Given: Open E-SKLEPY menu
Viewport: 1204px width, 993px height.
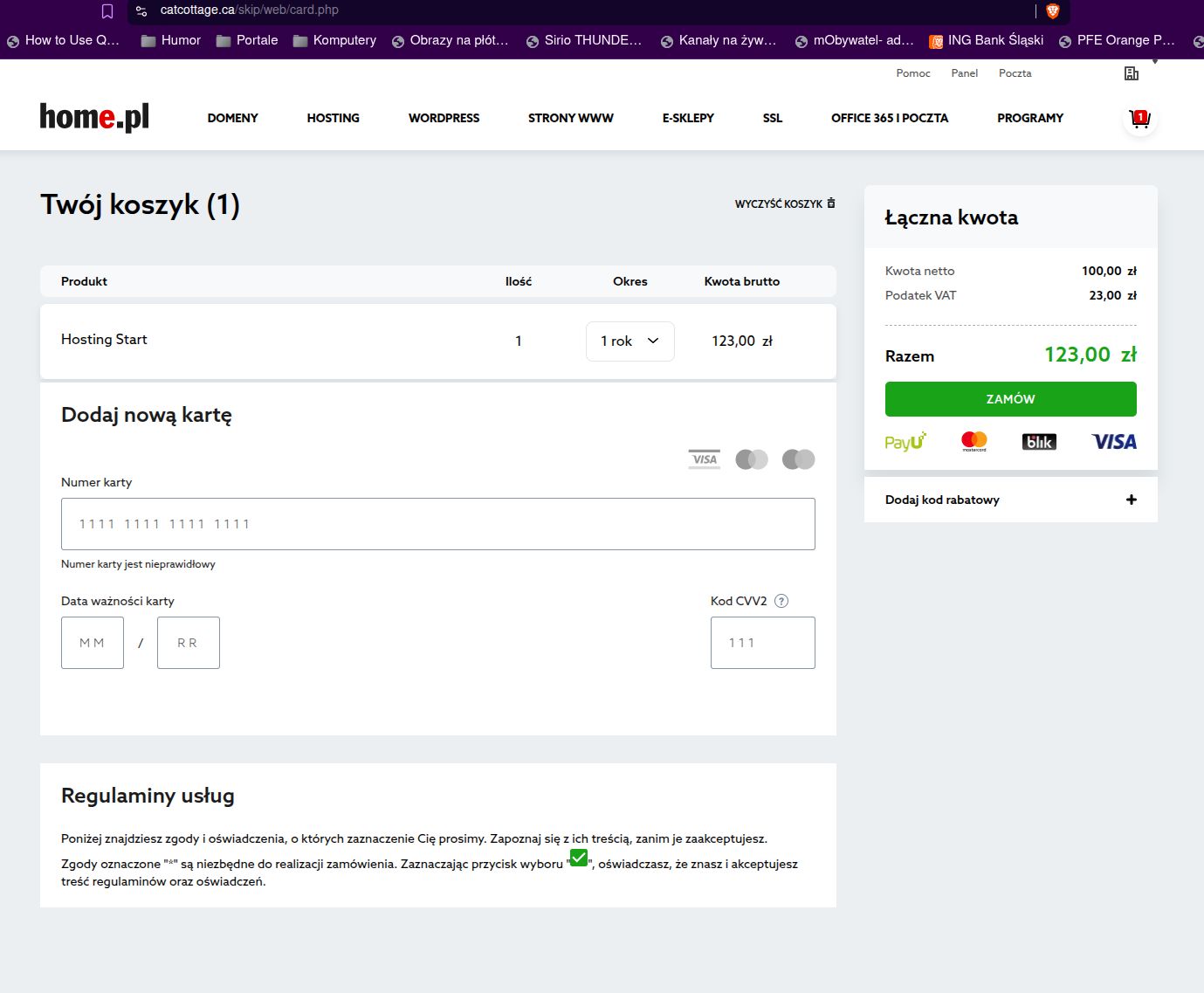Looking at the screenshot, I should pyautogui.click(x=688, y=118).
